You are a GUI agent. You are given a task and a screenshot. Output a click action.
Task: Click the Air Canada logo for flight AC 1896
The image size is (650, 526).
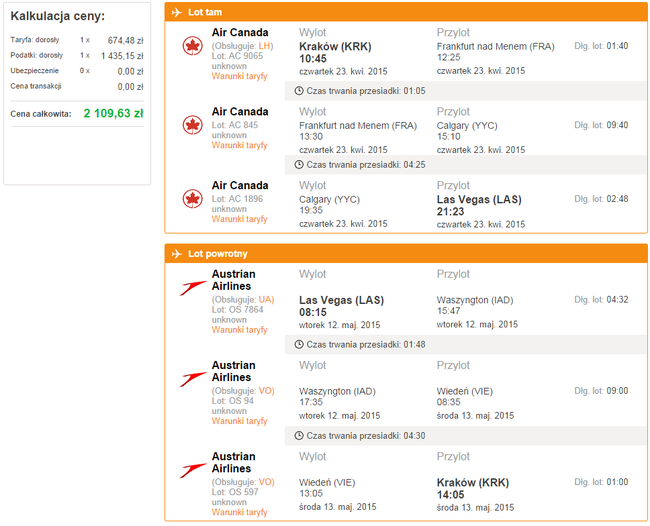tap(192, 199)
